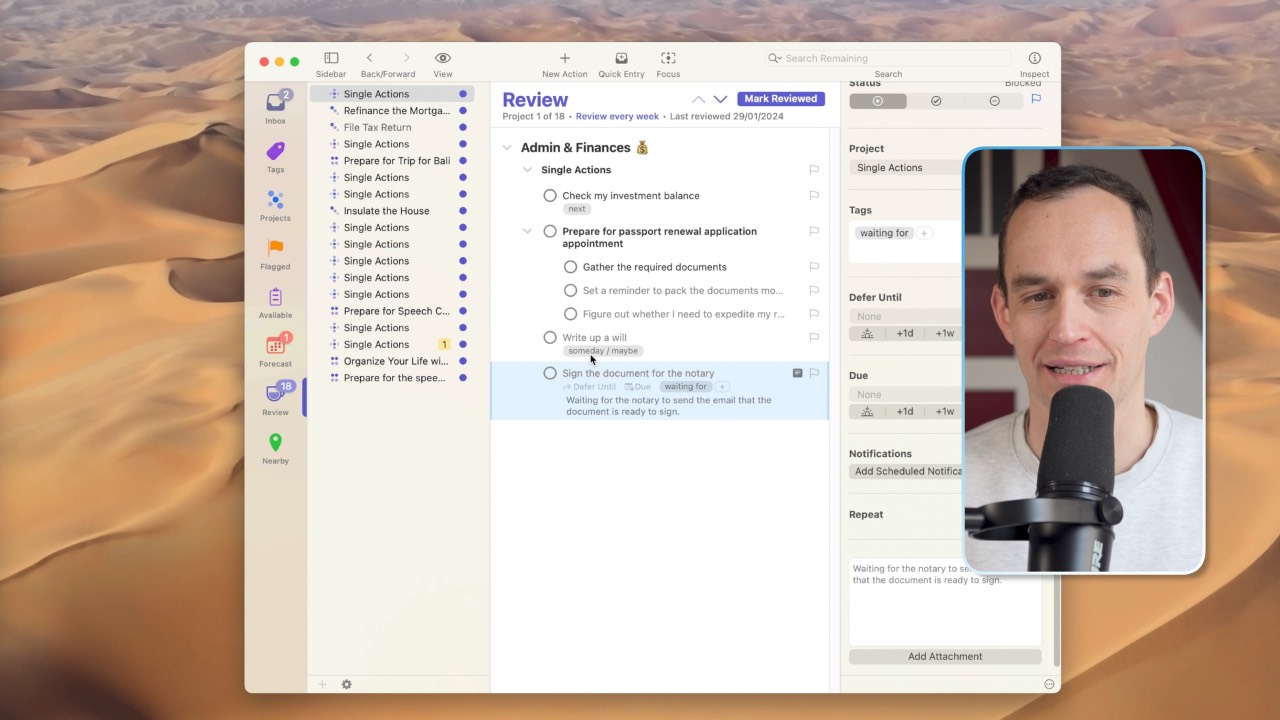Set inspector status to Dropped

click(994, 101)
